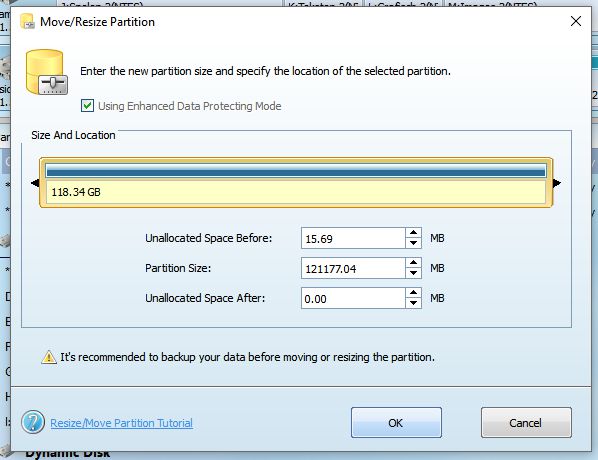Decrease Partition Size using down arrow
Viewport: 598px width, 460px height.
(413, 273)
